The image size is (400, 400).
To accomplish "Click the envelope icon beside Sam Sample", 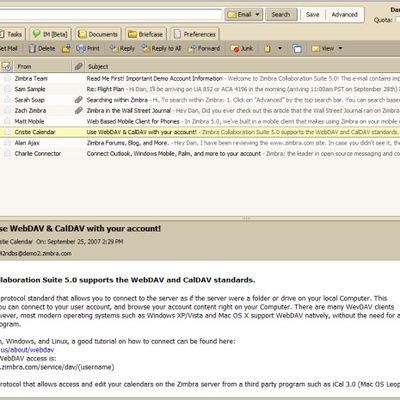I will tap(7, 89).
